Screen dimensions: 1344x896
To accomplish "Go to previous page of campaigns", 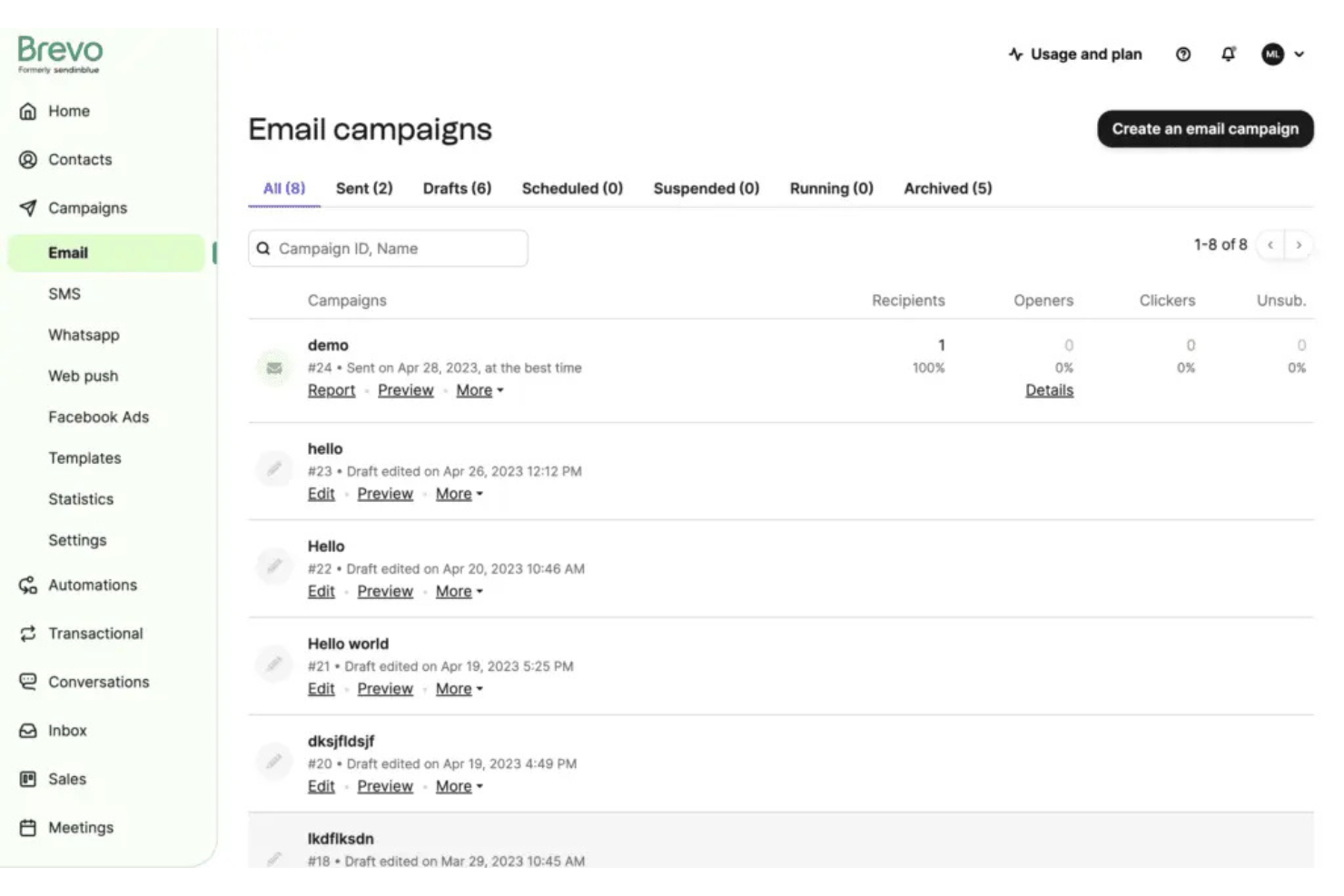I will click(1270, 245).
